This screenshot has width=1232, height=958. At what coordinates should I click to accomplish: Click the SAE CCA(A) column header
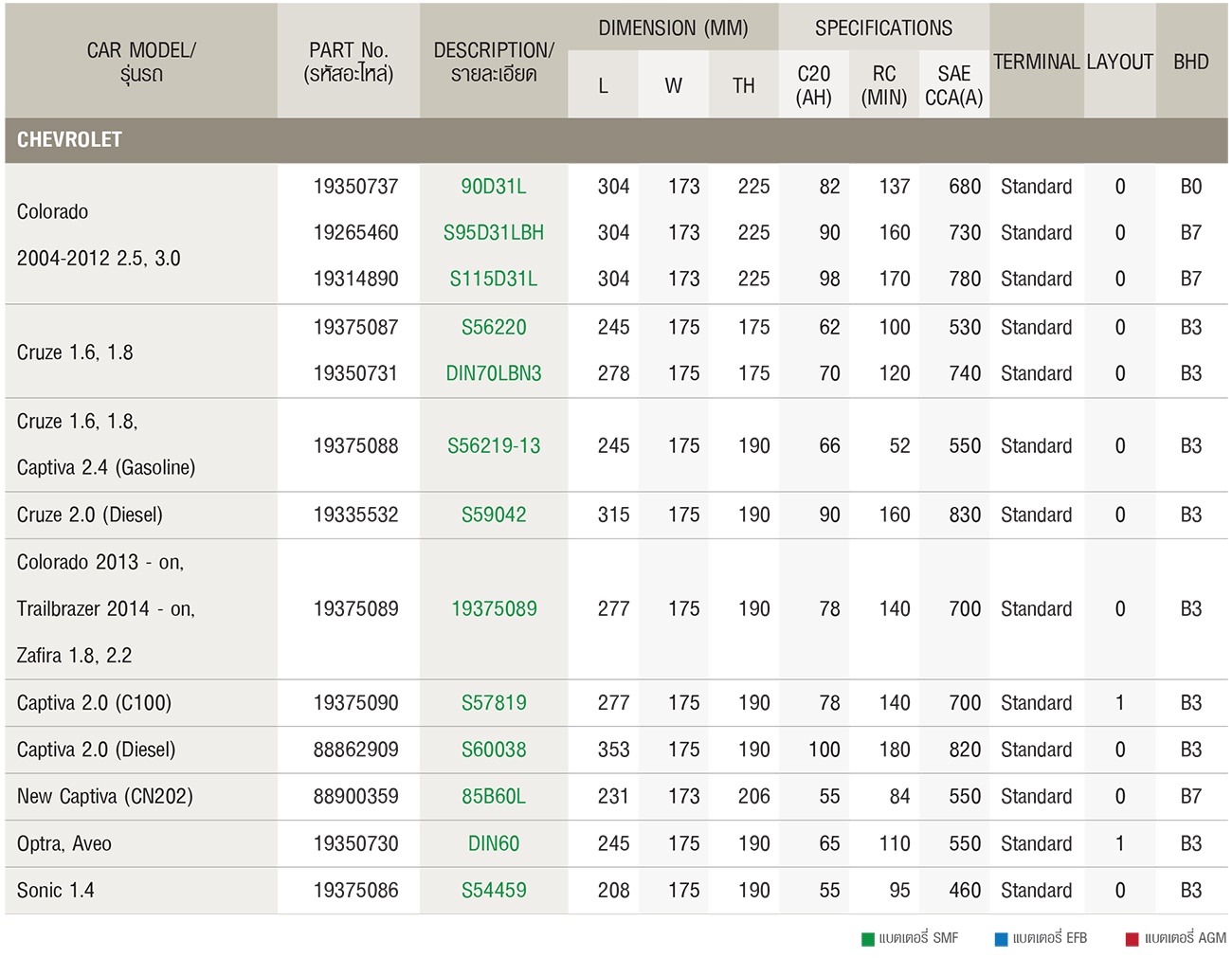pyautogui.click(x=954, y=85)
